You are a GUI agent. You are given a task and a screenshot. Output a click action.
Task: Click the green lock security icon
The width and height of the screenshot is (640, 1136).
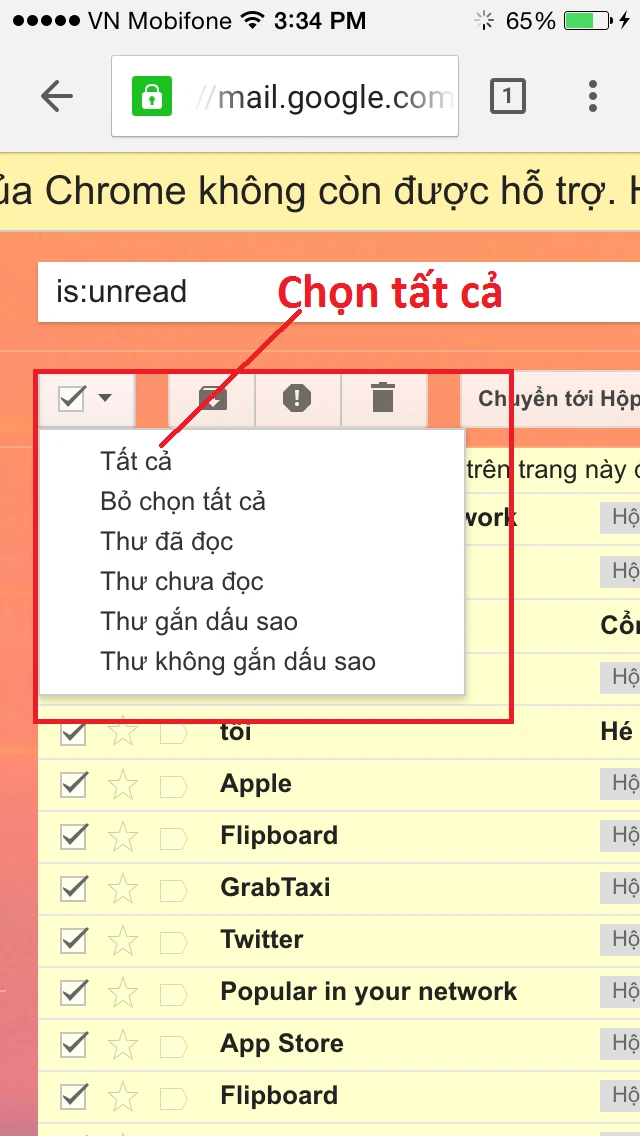pos(152,97)
